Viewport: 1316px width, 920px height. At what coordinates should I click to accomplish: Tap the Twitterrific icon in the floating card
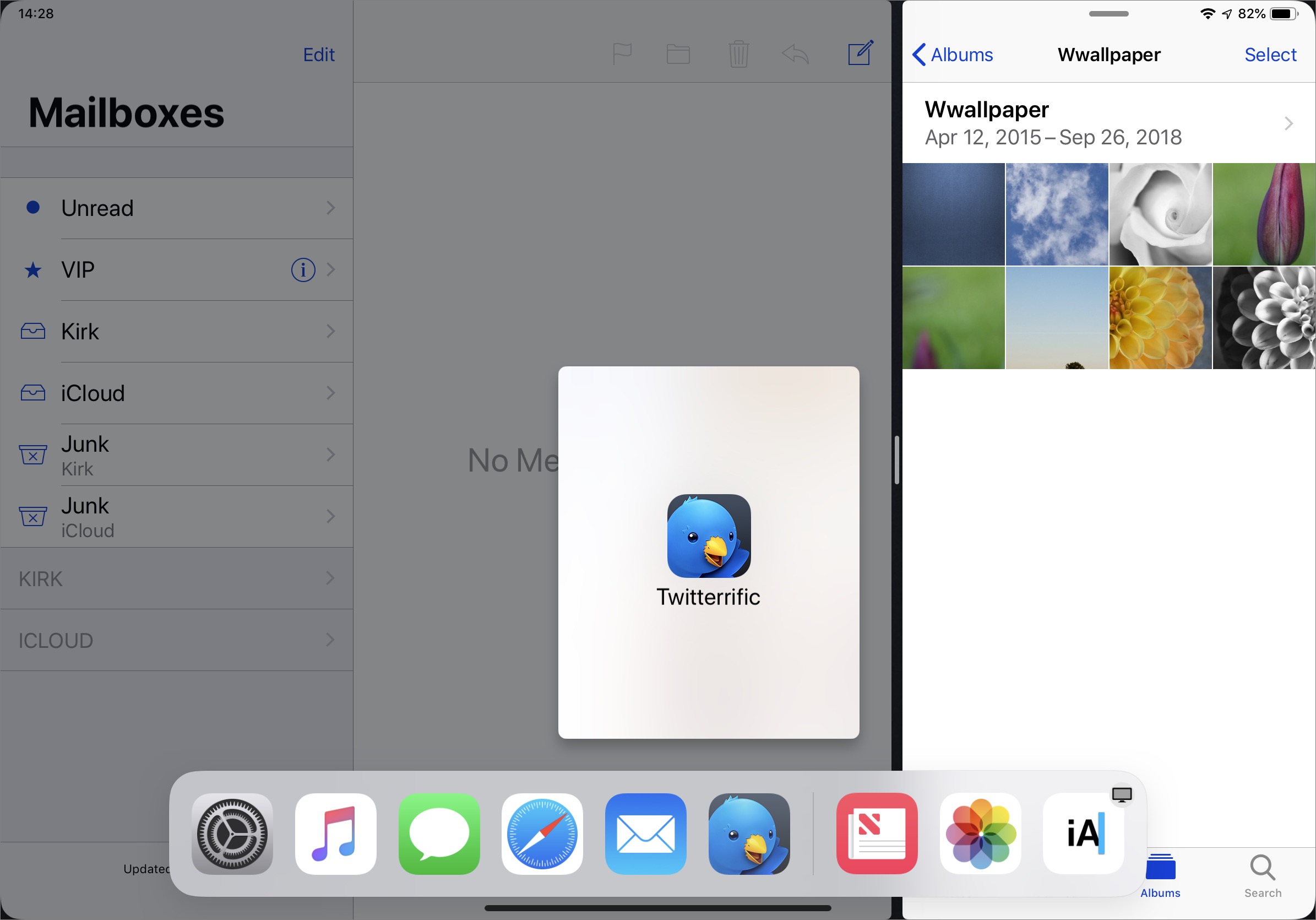click(x=709, y=535)
